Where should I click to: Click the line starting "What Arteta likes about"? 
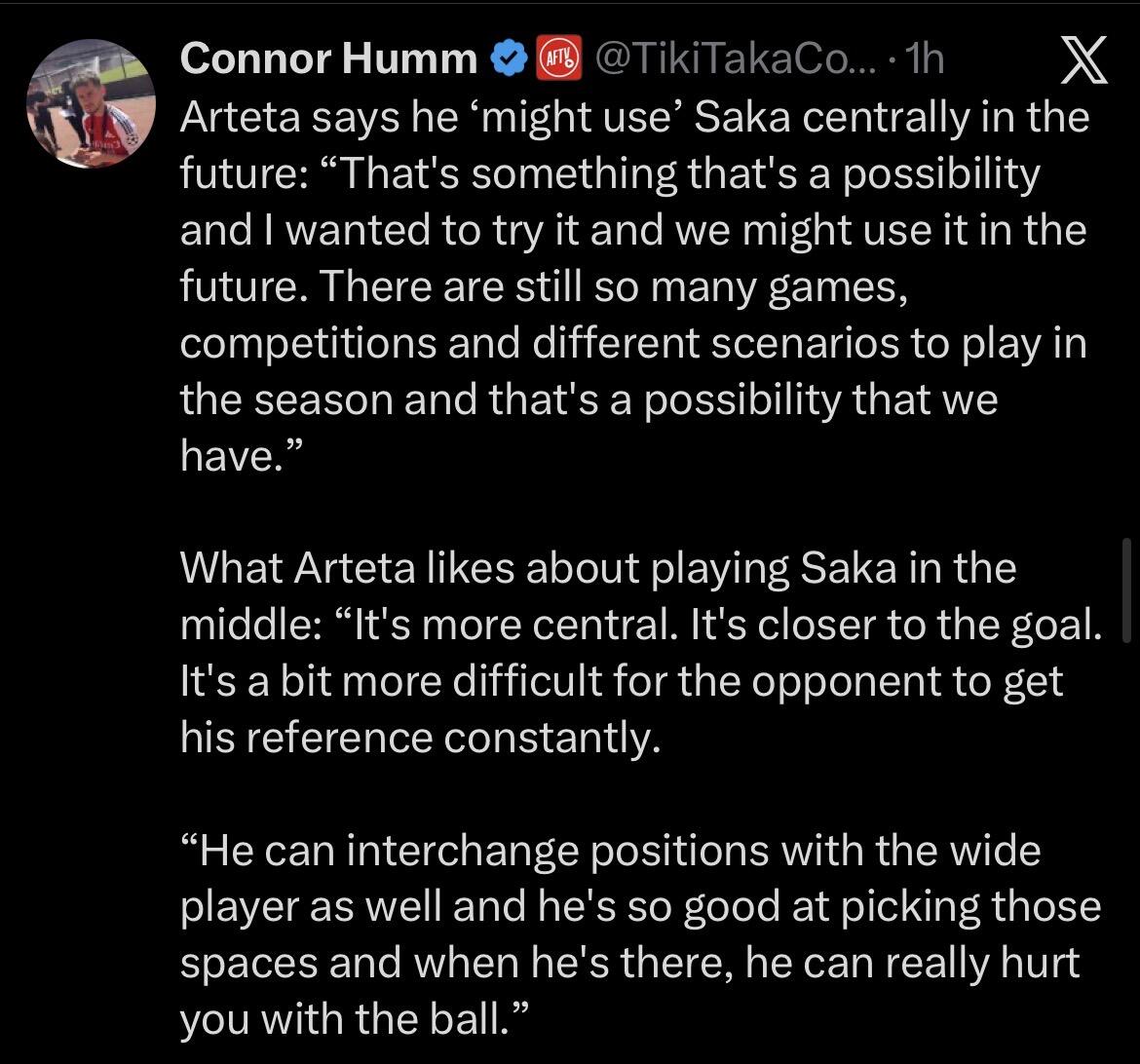click(597, 569)
